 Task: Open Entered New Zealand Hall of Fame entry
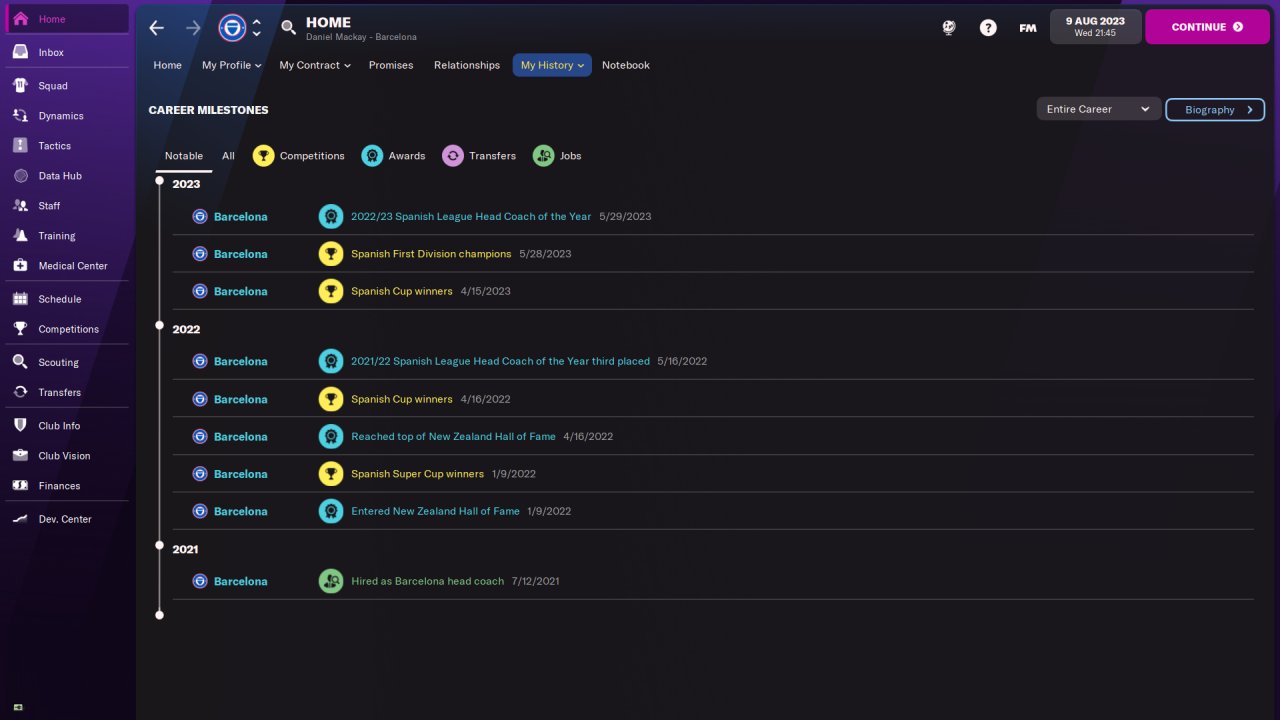(435, 511)
